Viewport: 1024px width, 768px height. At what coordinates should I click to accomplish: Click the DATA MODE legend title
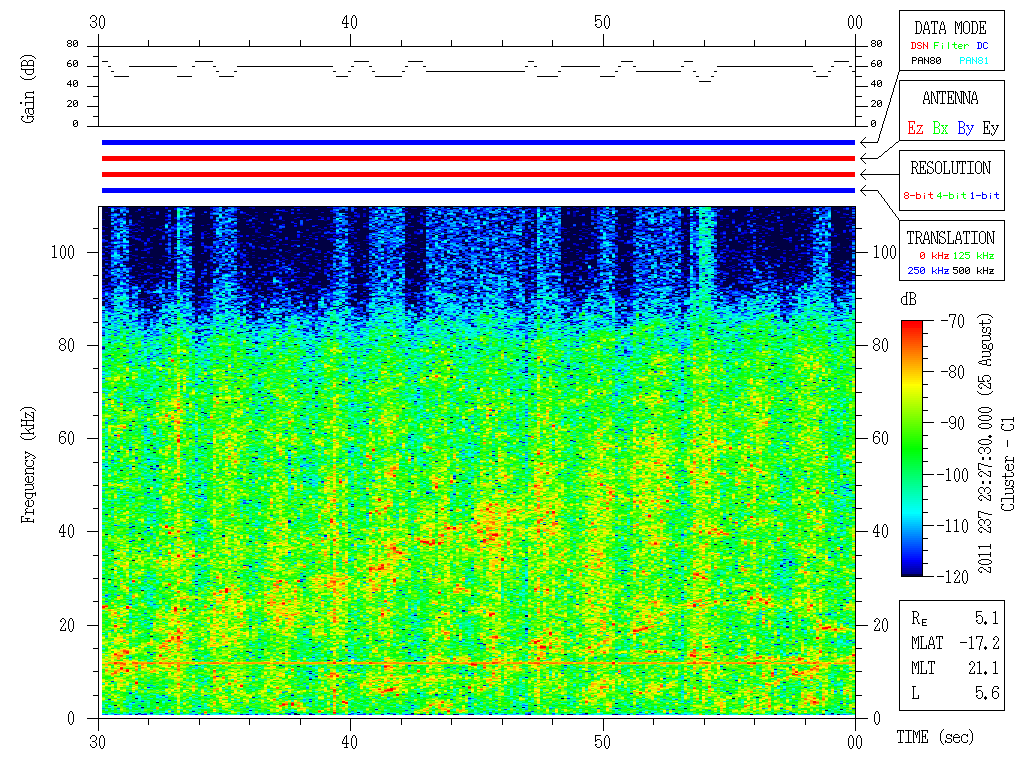point(950,28)
